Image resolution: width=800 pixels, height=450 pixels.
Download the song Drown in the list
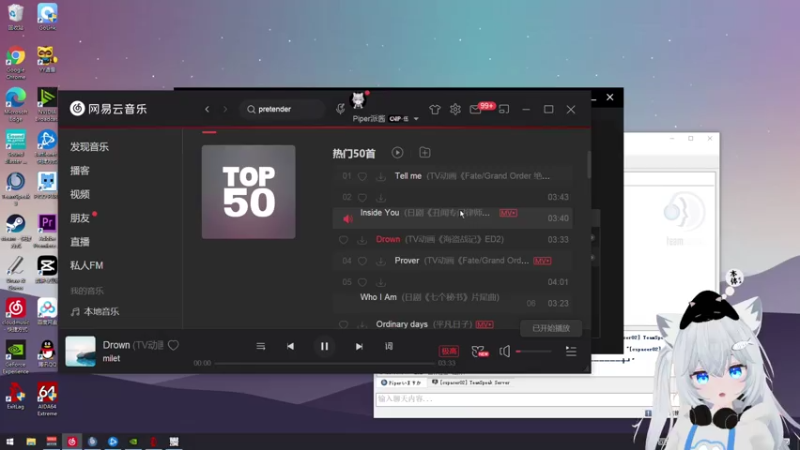click(x=362, y=240)
